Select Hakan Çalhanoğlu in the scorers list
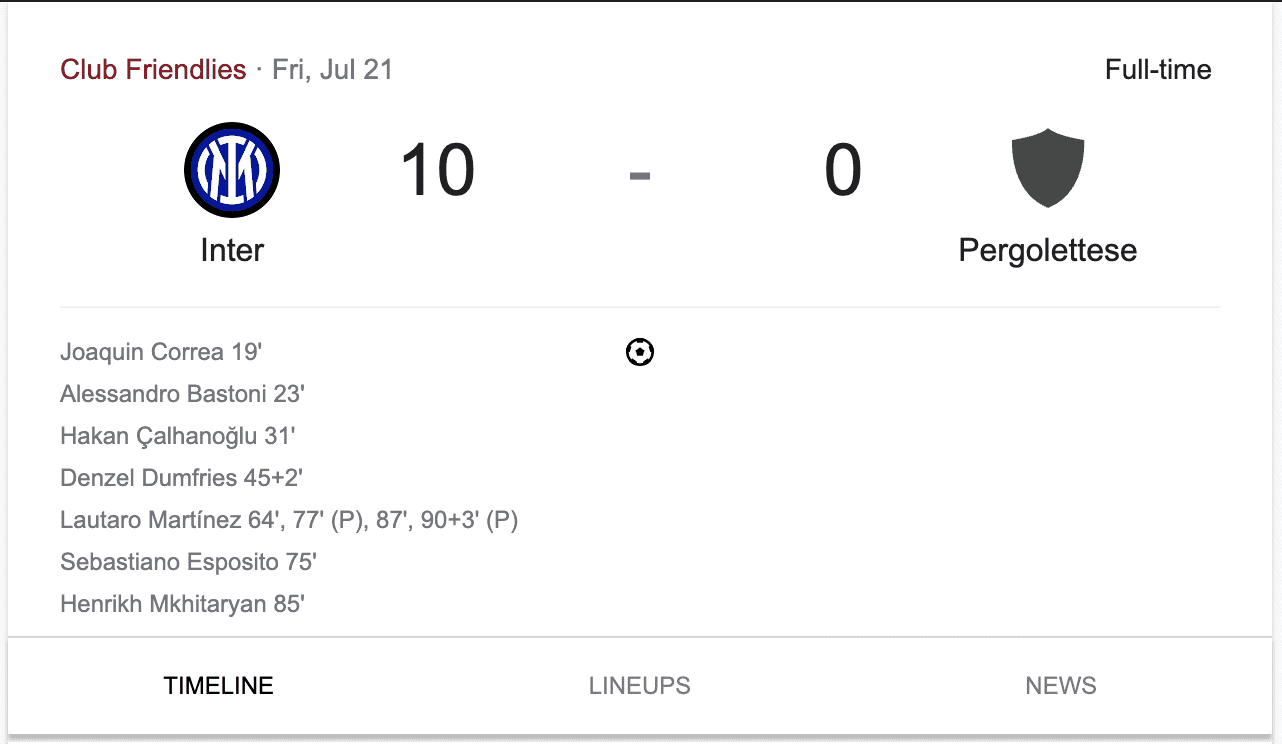Screen dimensions: 1282x744 [x=177, y=436]
